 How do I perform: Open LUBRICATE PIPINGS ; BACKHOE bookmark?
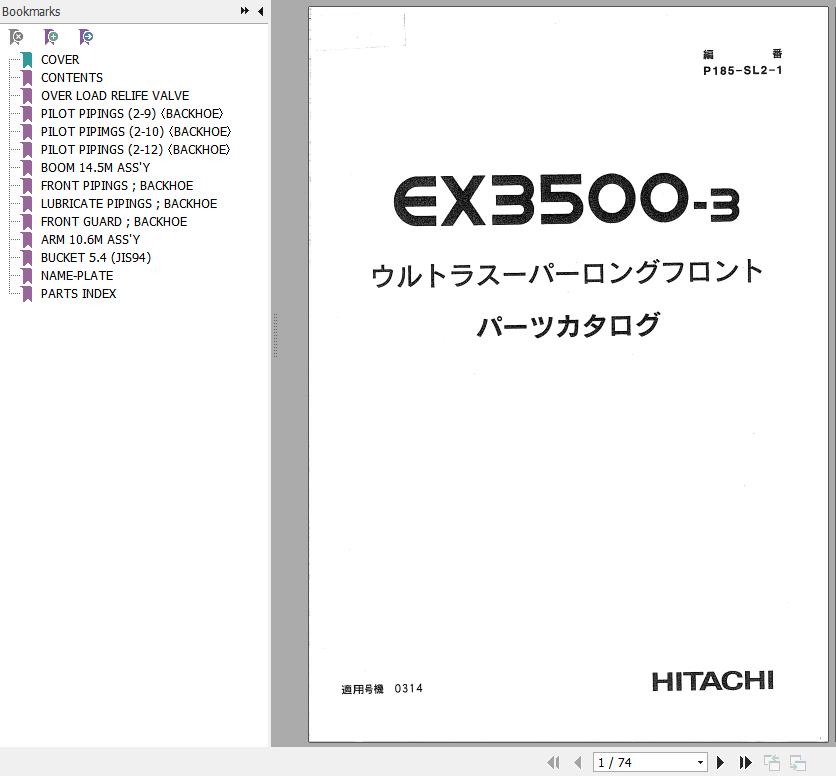tap(129, 204)
